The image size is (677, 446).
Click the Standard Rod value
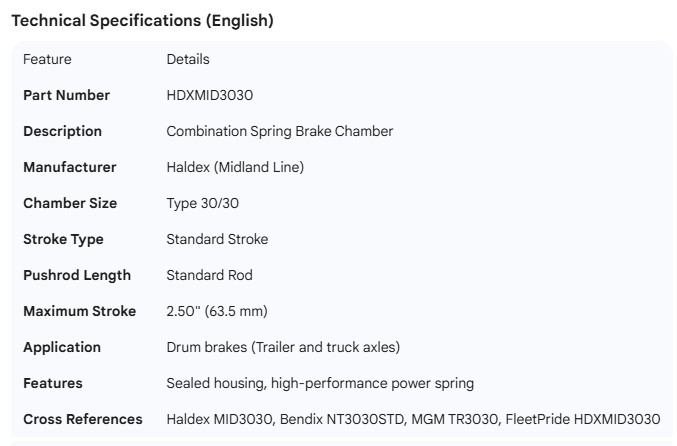pyautogui.click(x=209, y=275)
